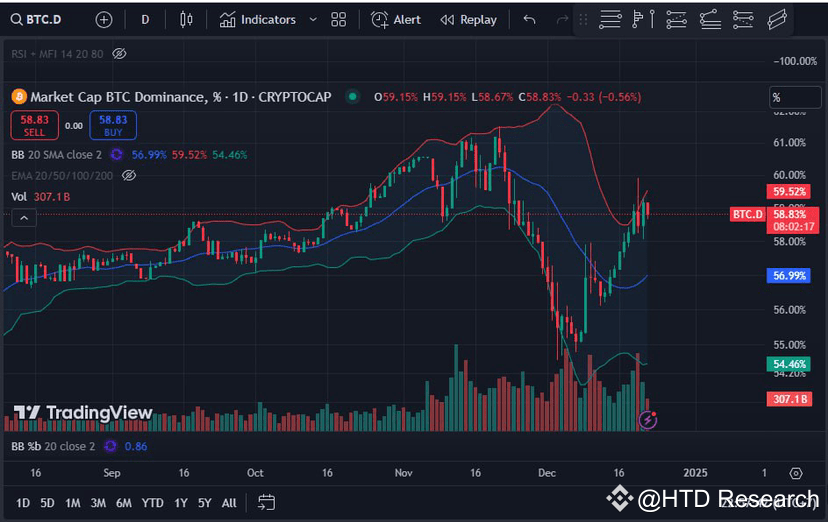Screen dimensions: 828x522
Task: Open the candlestick chart style menu
Action: pos(186,20)
